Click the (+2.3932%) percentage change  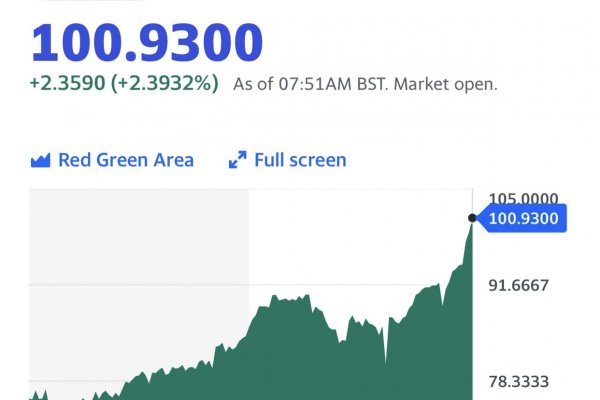164,84
